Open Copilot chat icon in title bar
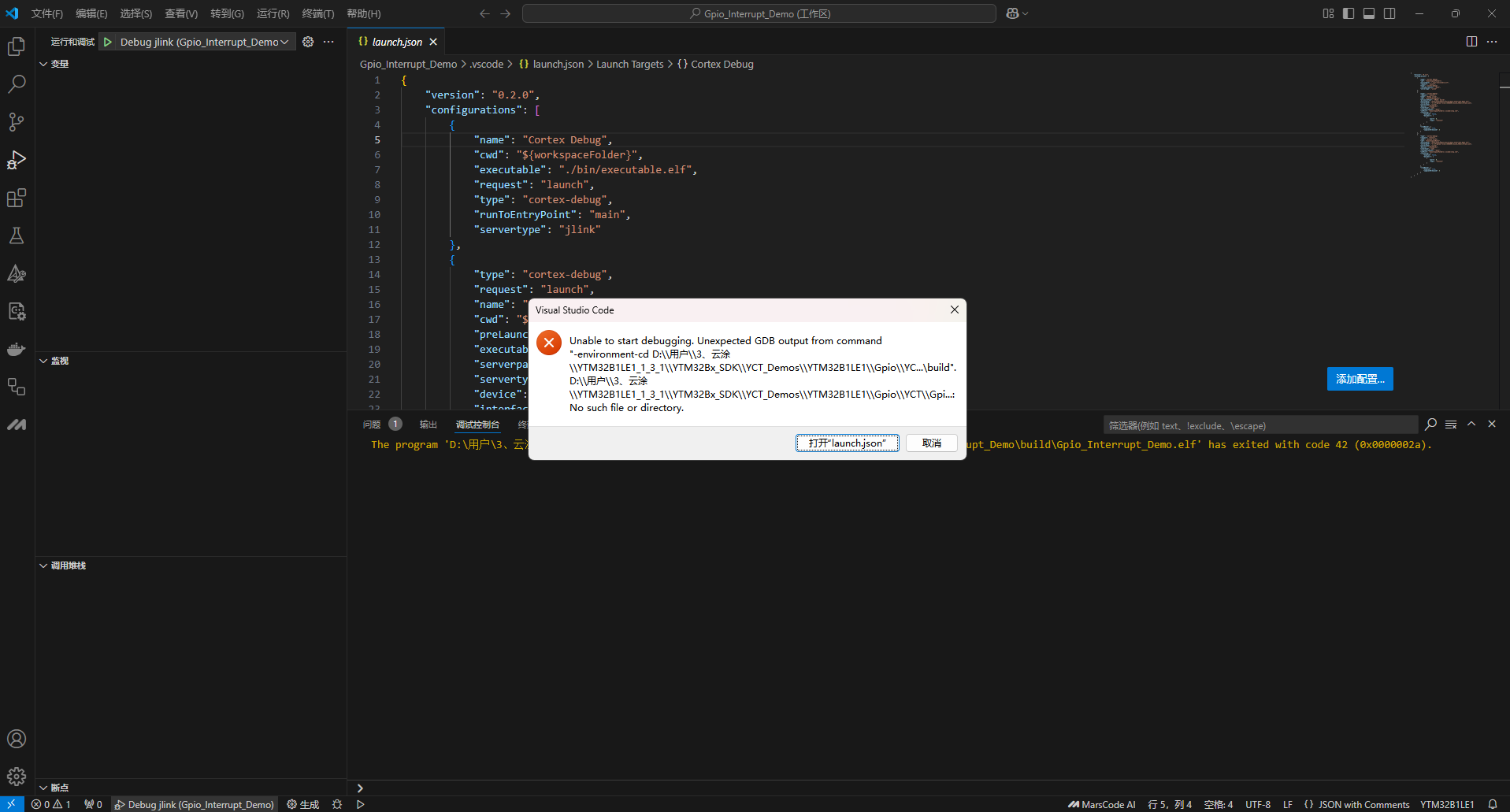The height and width of the screenshot is (812, 1510). point(1012,13)
